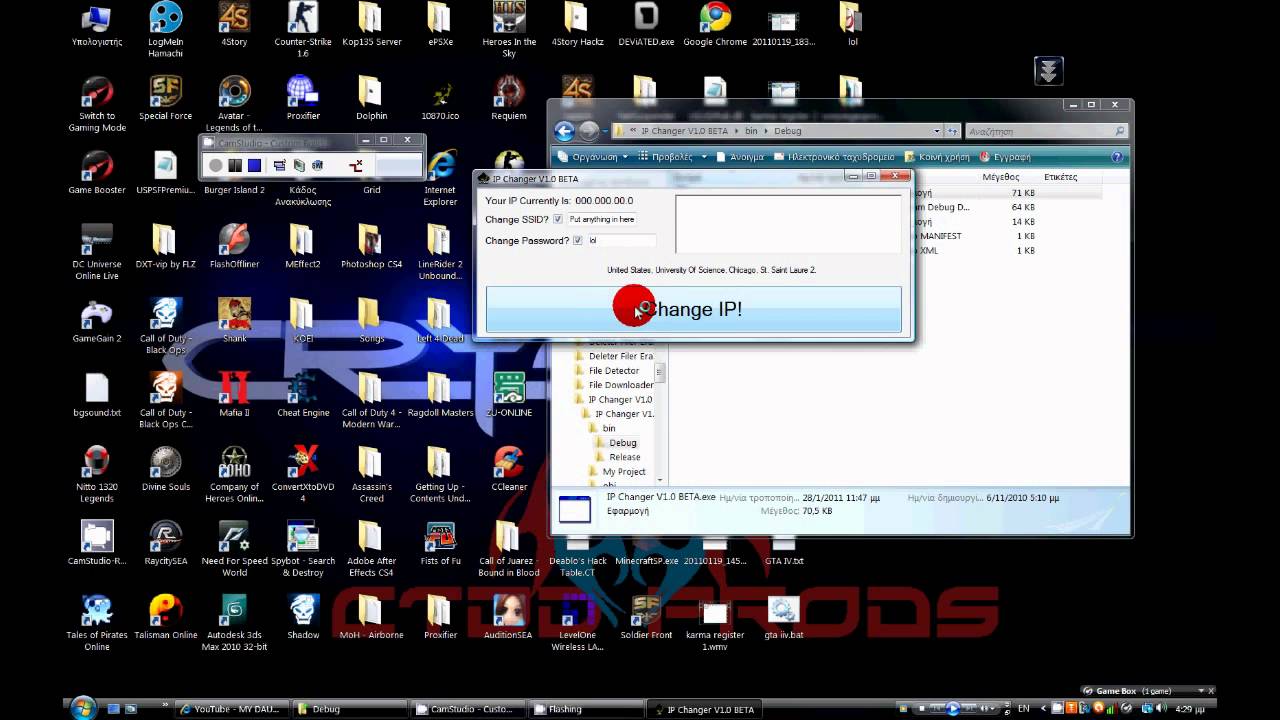
Task: Click the EN language indicator
Action: click(x=1023, y=709)
